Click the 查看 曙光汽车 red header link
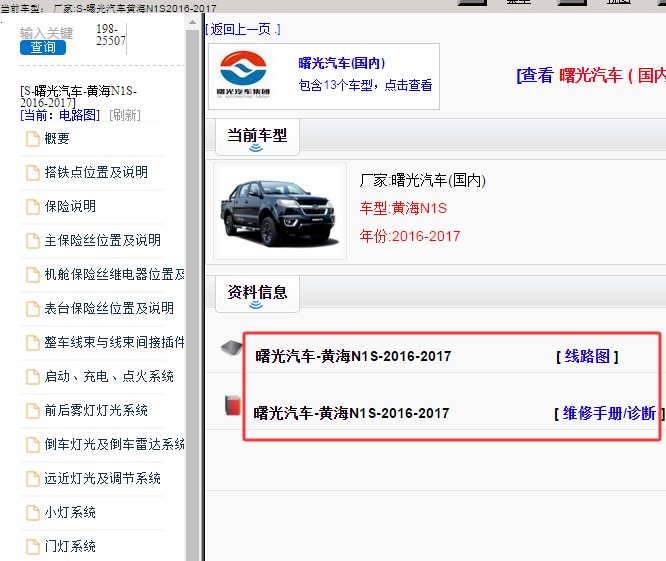This screenshot has width=666, height=561. [x=591, y=76]
